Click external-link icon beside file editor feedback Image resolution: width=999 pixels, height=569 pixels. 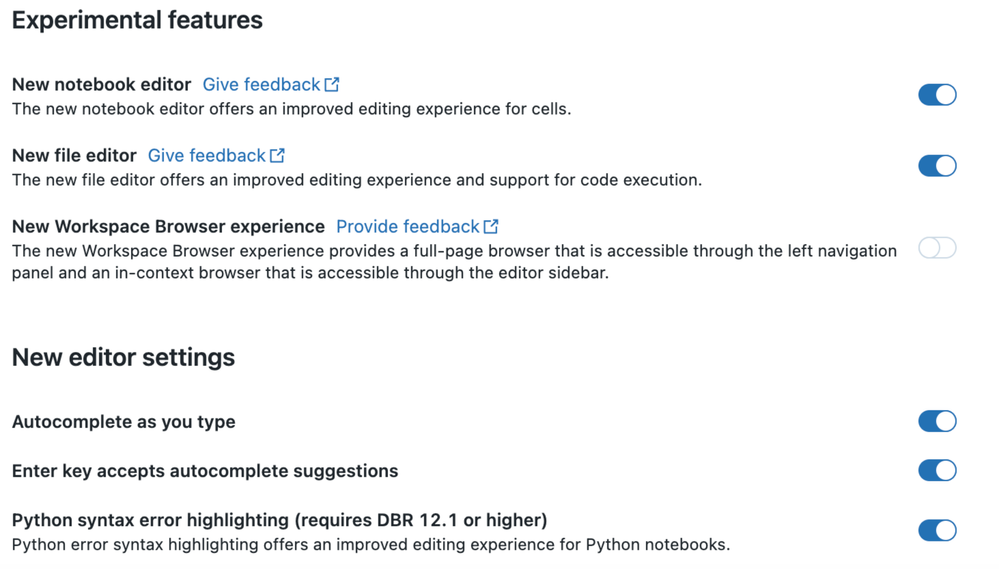coord(277,156)
